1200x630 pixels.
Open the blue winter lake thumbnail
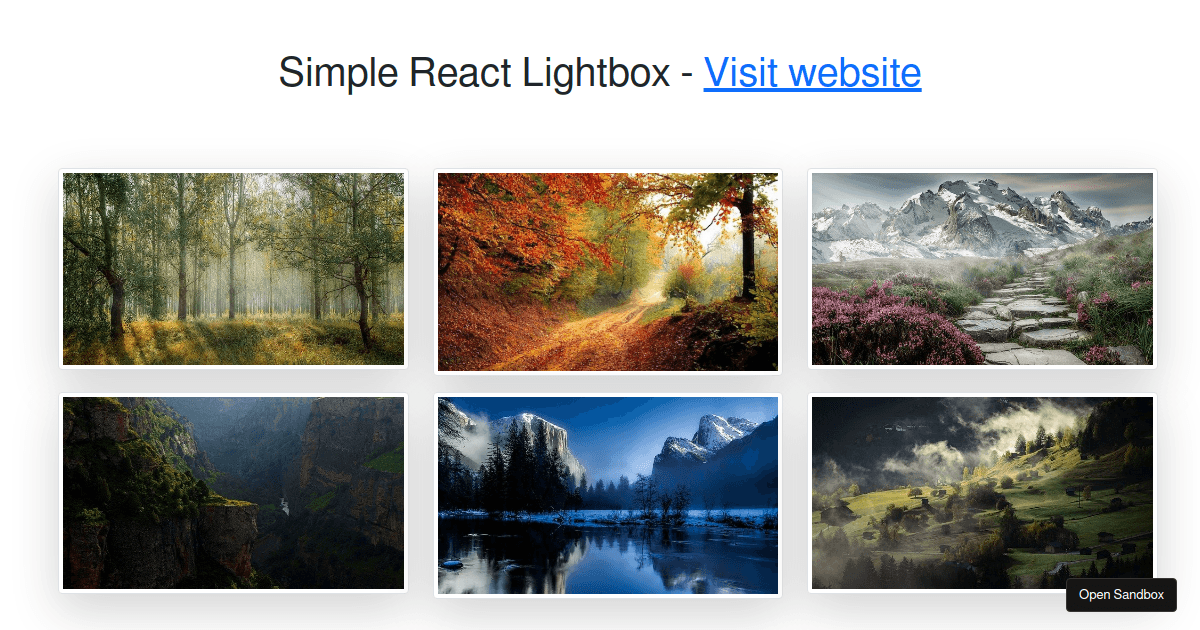608,496
